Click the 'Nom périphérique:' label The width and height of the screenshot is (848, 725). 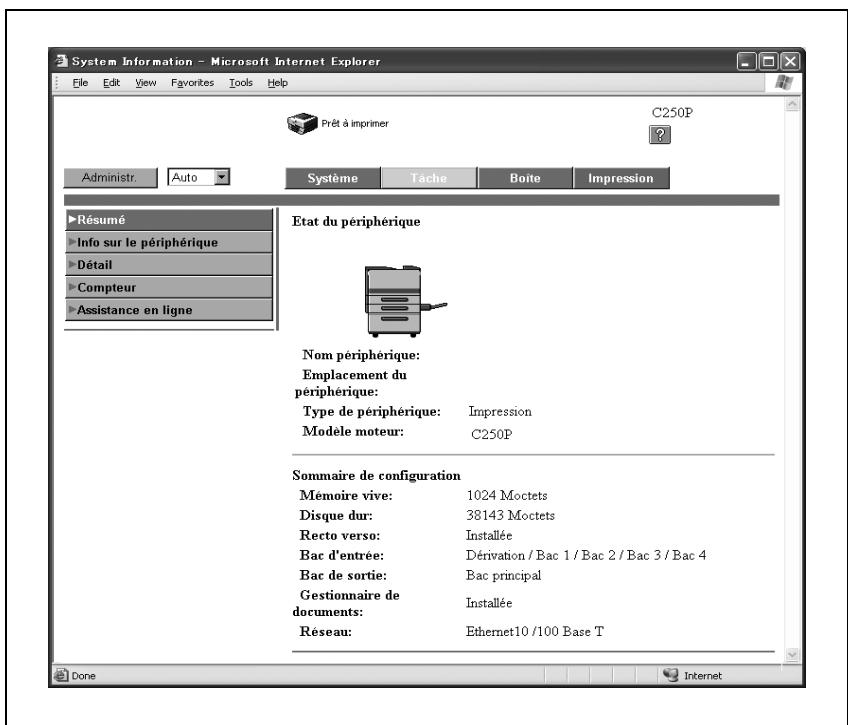click(x=361, y=355)
